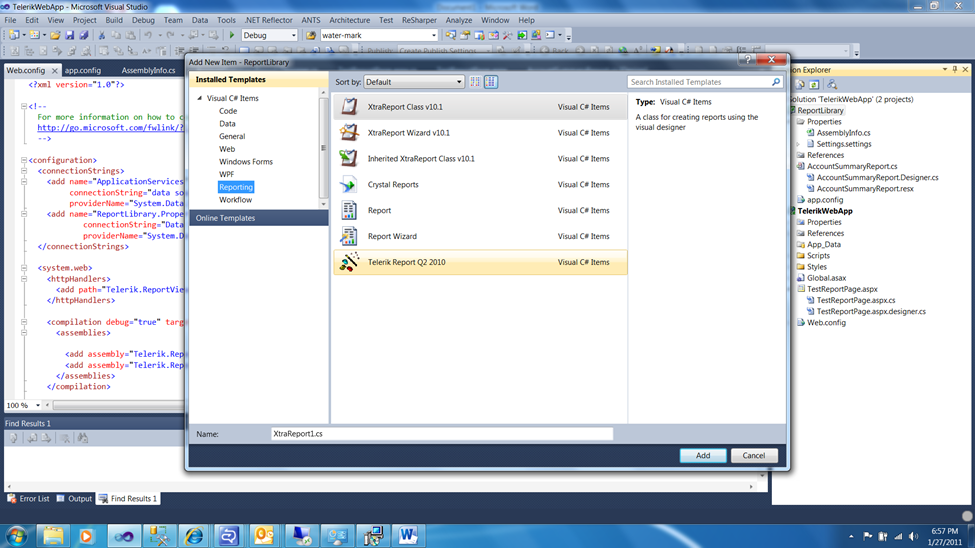Click the Windows Start orb

[17, 536]
